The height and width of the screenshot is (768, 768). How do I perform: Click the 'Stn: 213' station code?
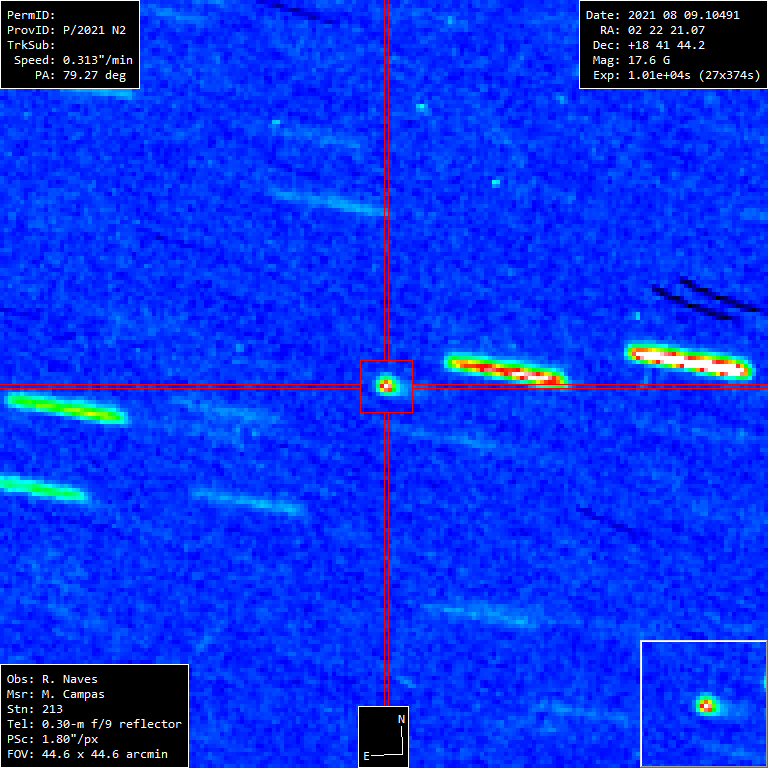tap(35, 709)
